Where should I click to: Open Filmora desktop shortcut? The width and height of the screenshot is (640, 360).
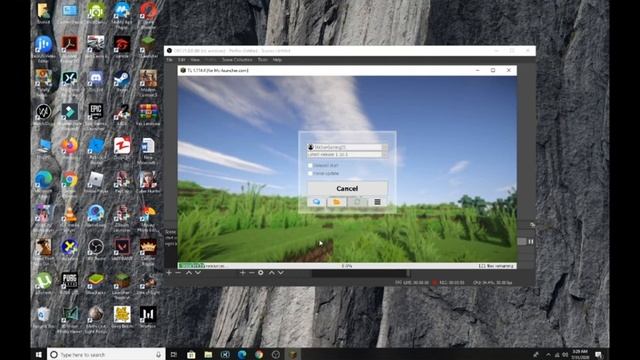69,114
